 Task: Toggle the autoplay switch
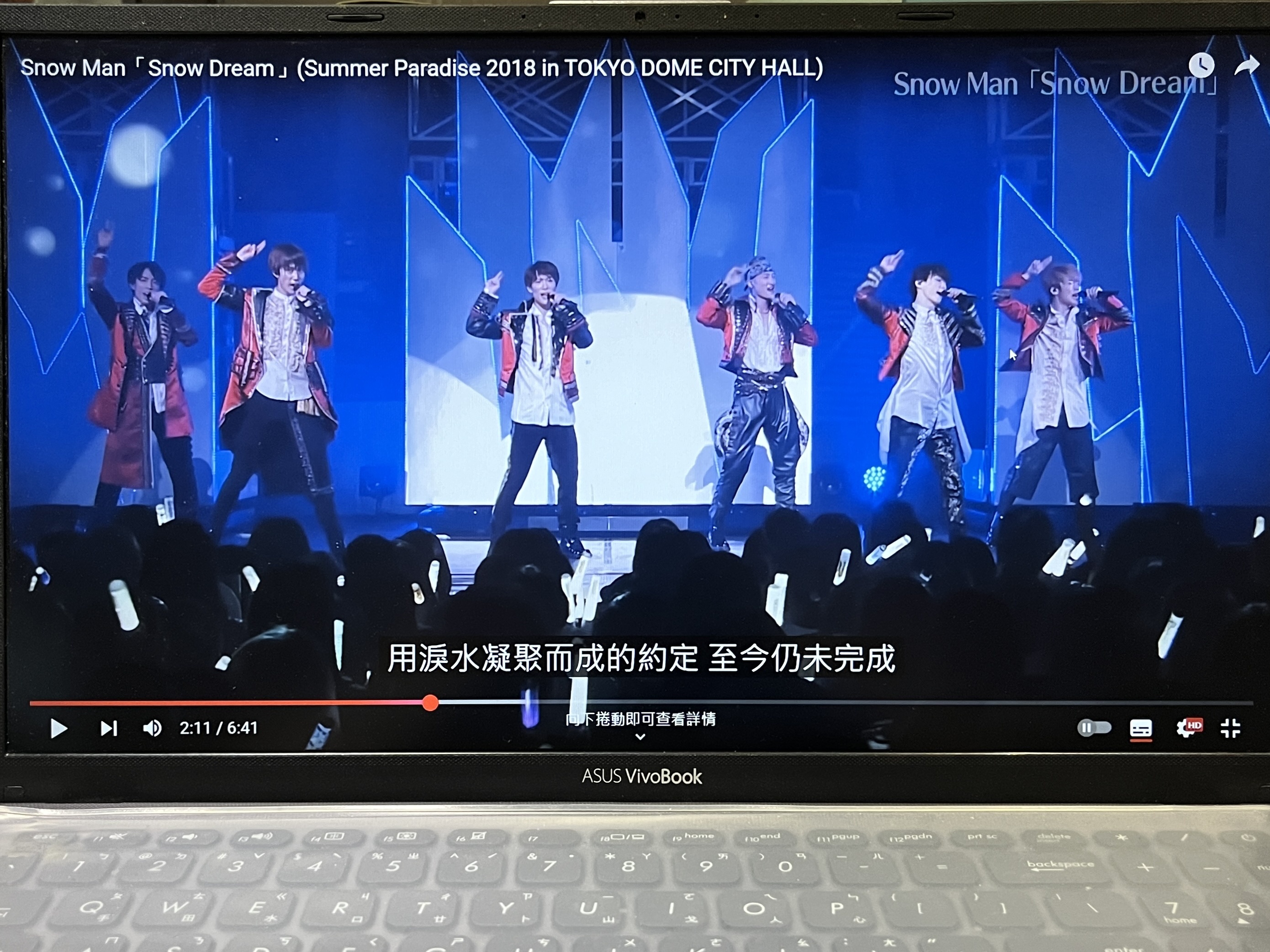click(1094, 728)
